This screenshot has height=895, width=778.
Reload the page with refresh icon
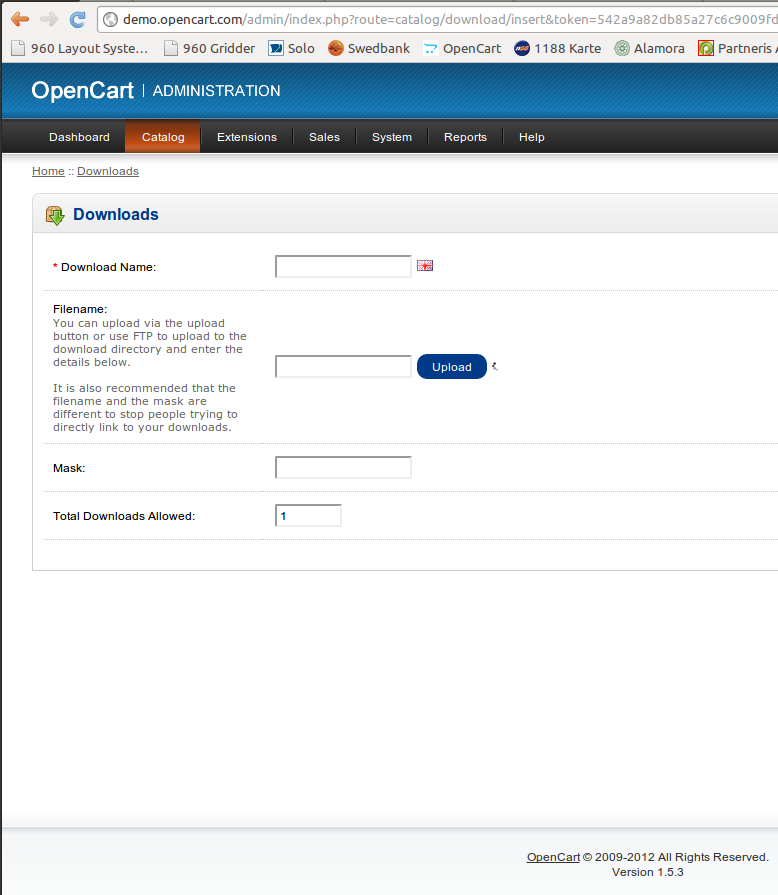click(x=78, y=19)
